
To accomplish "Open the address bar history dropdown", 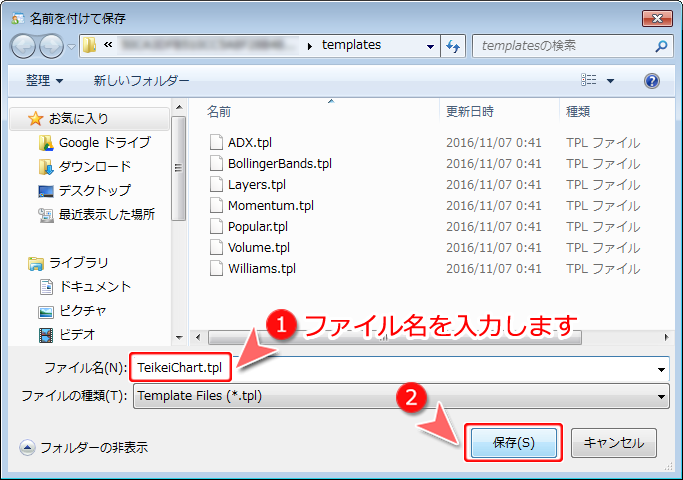I will pyautogui.click(x=430, y=46).
